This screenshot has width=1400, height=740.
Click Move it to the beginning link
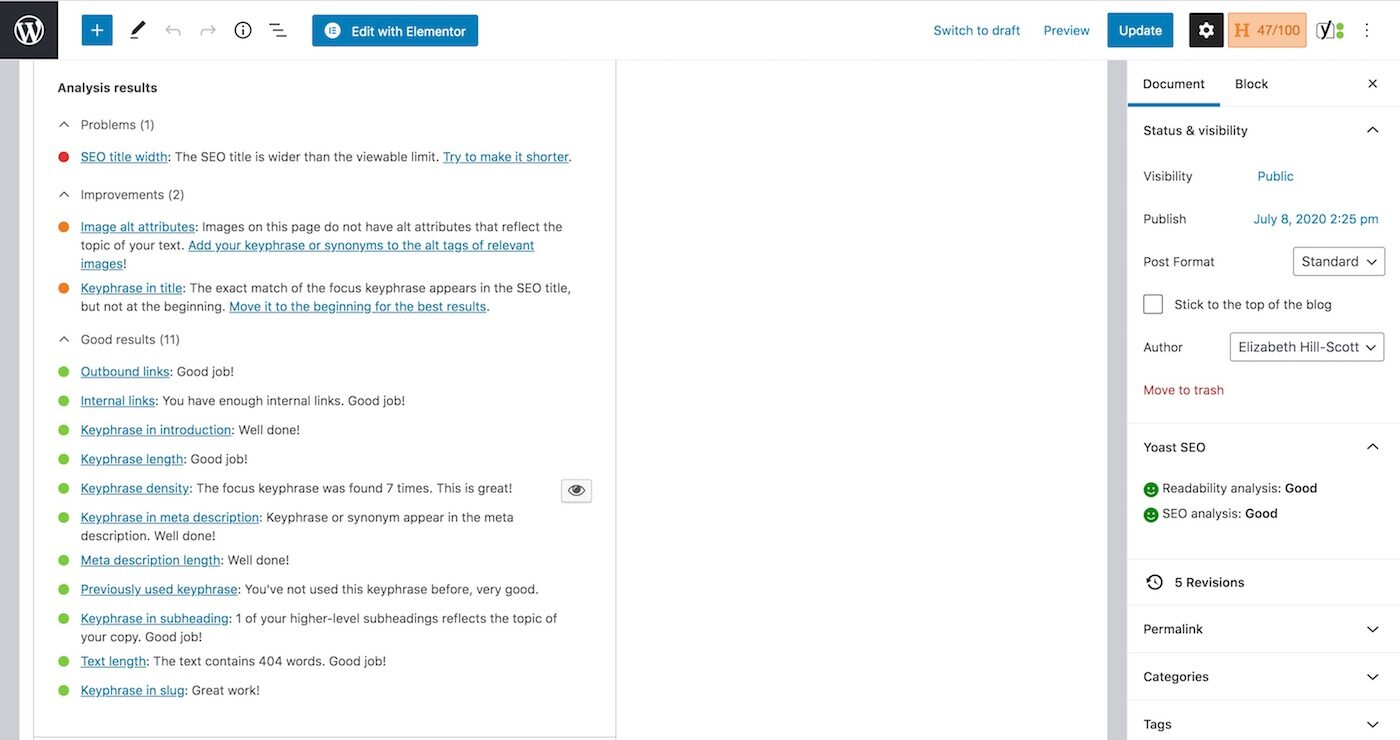coord(358,306)
